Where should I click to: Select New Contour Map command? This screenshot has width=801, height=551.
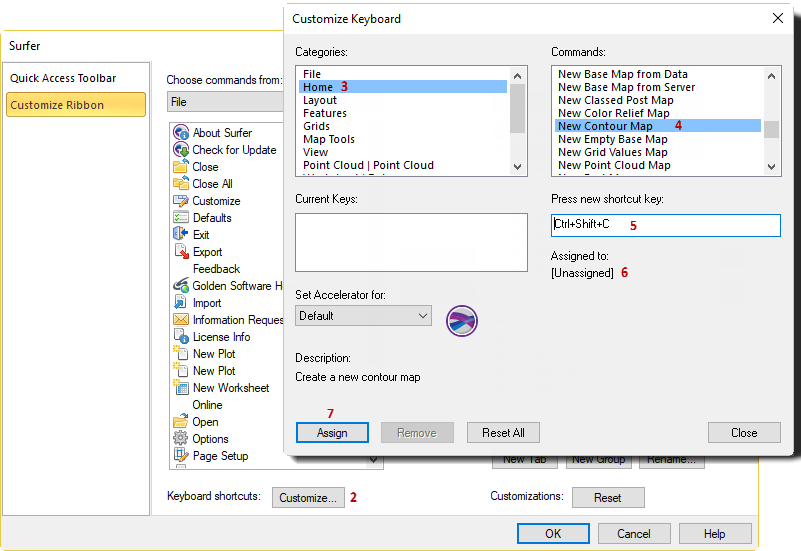(x=658, y=126)
